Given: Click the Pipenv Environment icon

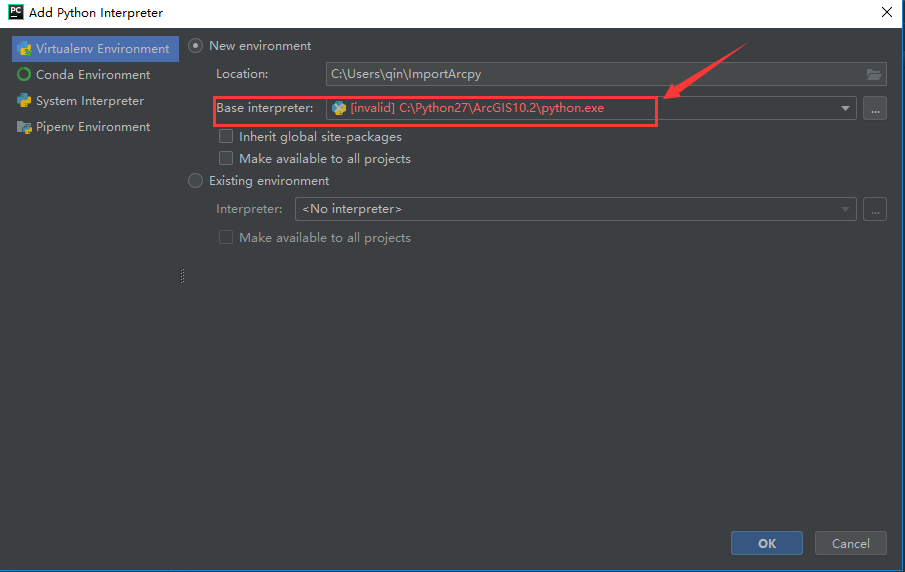Looking at the screenshot, I should tap(24, 127).
